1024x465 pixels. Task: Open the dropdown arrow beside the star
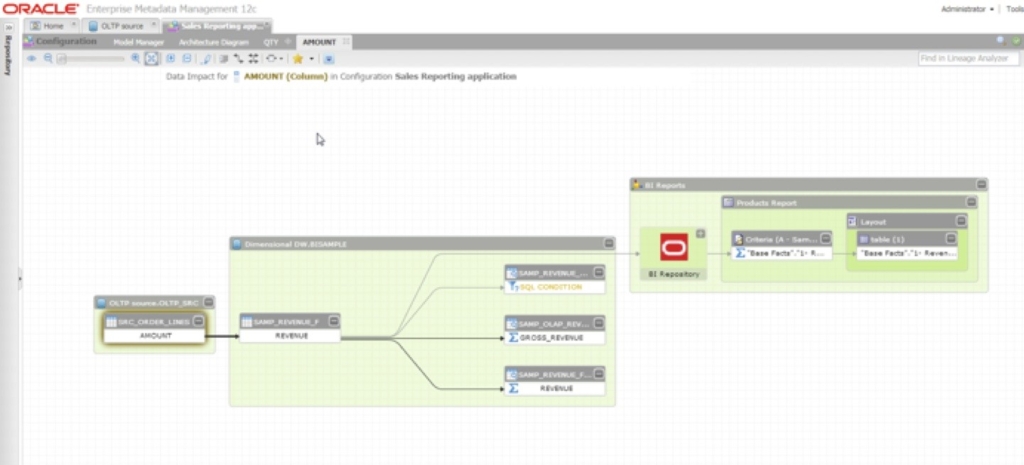pyautogui.click(x=312, y=59)
